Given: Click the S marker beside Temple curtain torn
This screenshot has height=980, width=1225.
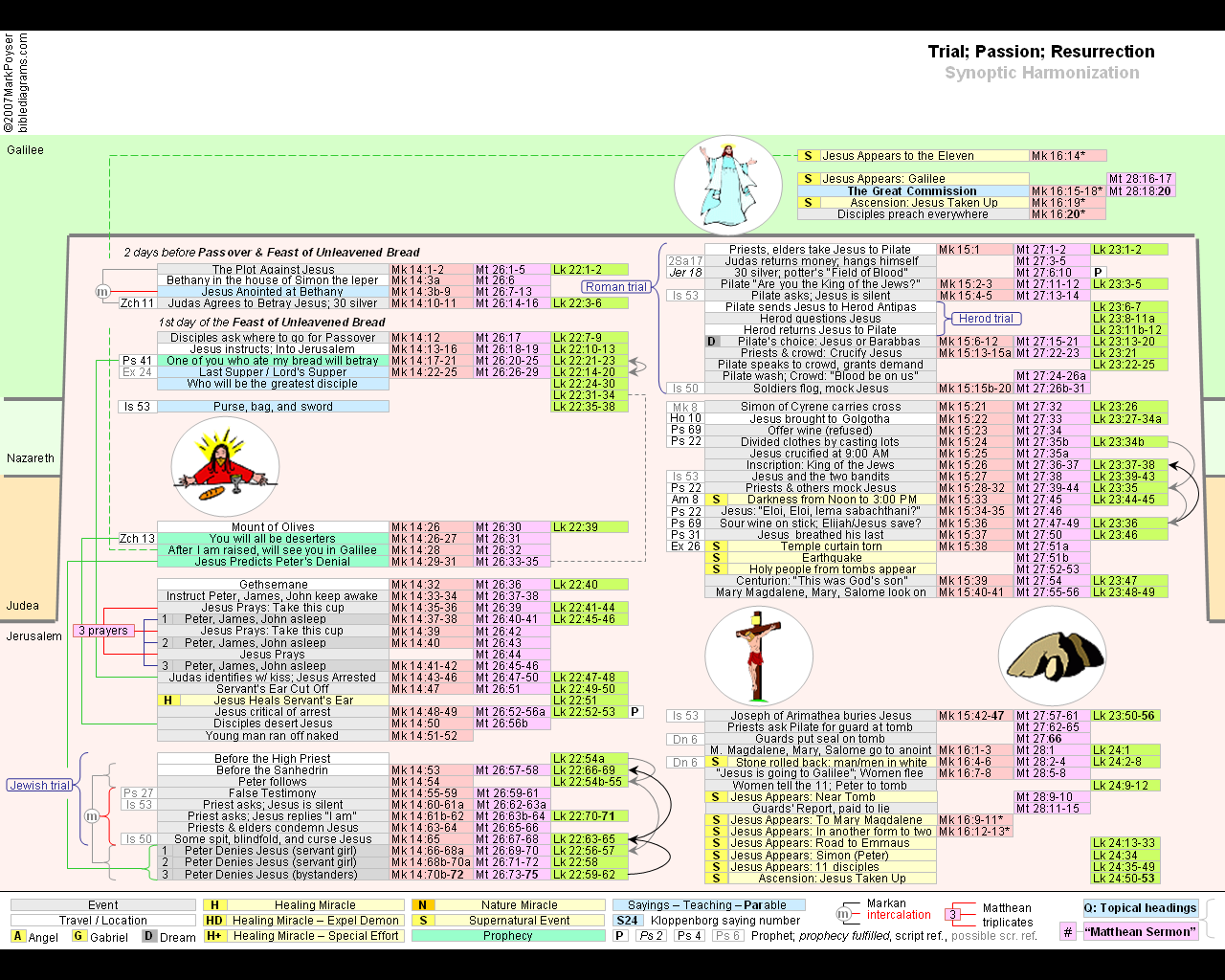Looking at the screenshot, I should [x=716, y=546].
